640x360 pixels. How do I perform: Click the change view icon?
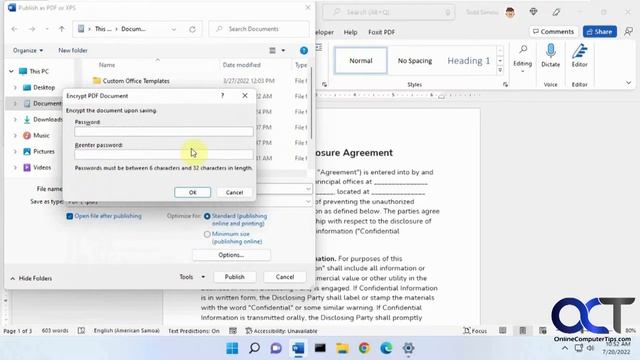click(273, 51)
